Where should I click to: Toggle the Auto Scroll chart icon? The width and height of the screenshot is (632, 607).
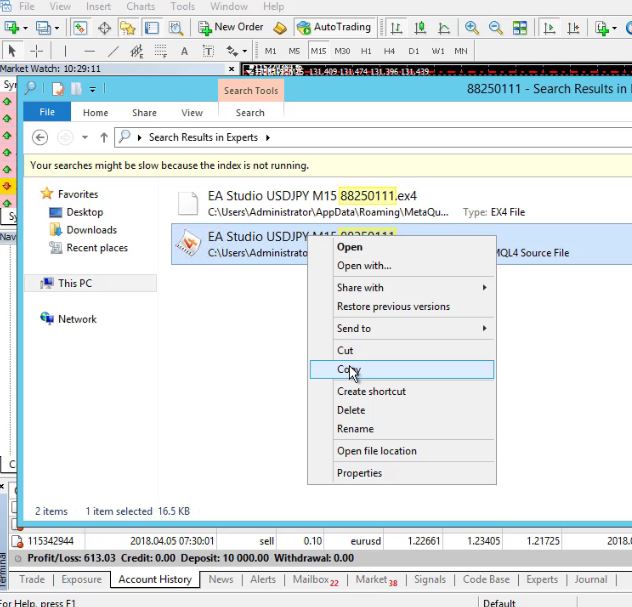click(x=549, y=28)
